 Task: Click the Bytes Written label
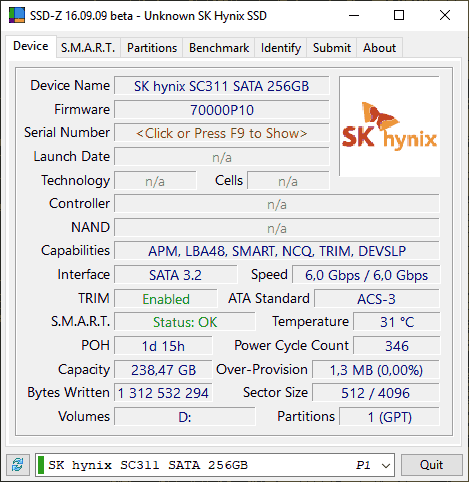coord(68,392)
